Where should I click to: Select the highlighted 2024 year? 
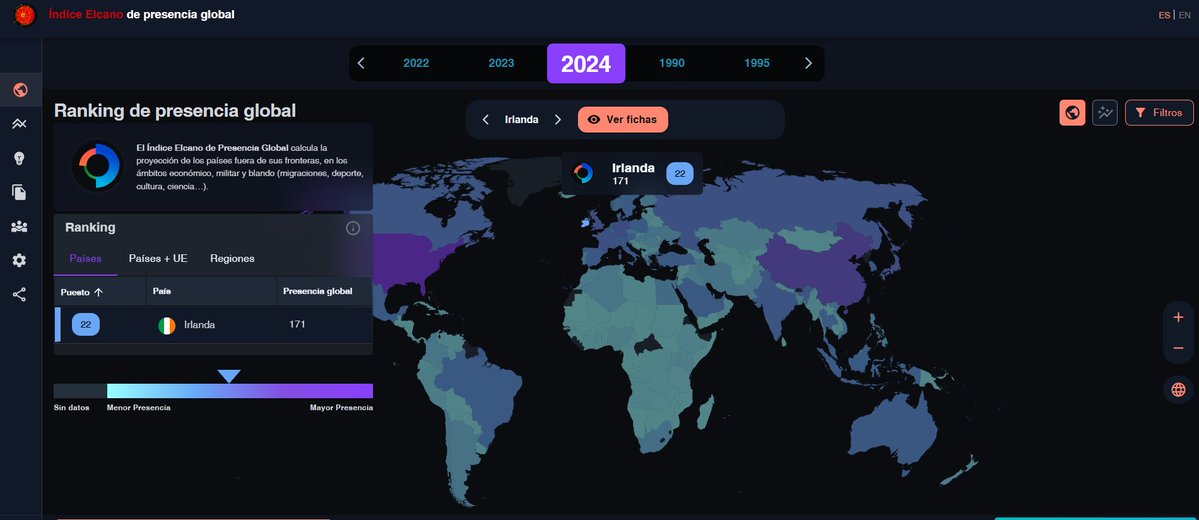(586, 63)
